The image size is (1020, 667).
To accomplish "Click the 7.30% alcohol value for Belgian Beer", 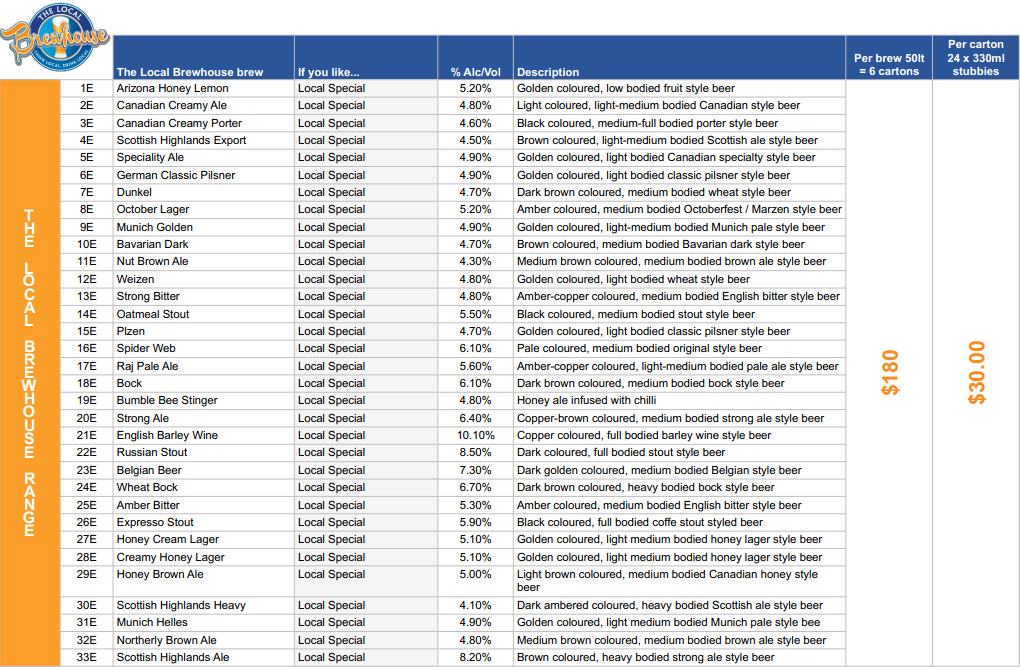I will (x=476, y=470).
